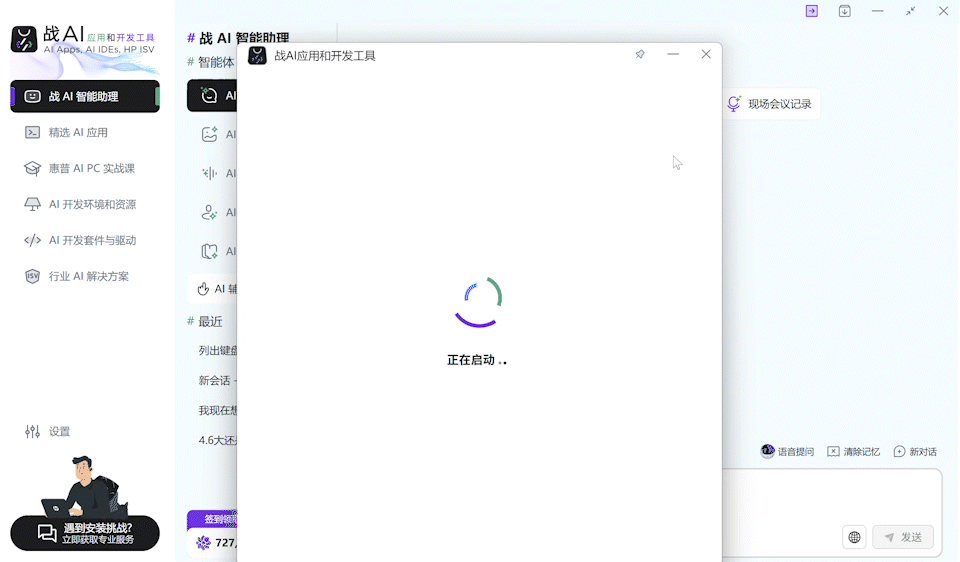Image resolution: width=960 pixels, height=562 pixels.
Task: Click 清除记忆 to clear memory
Action: tap(853, 452)
